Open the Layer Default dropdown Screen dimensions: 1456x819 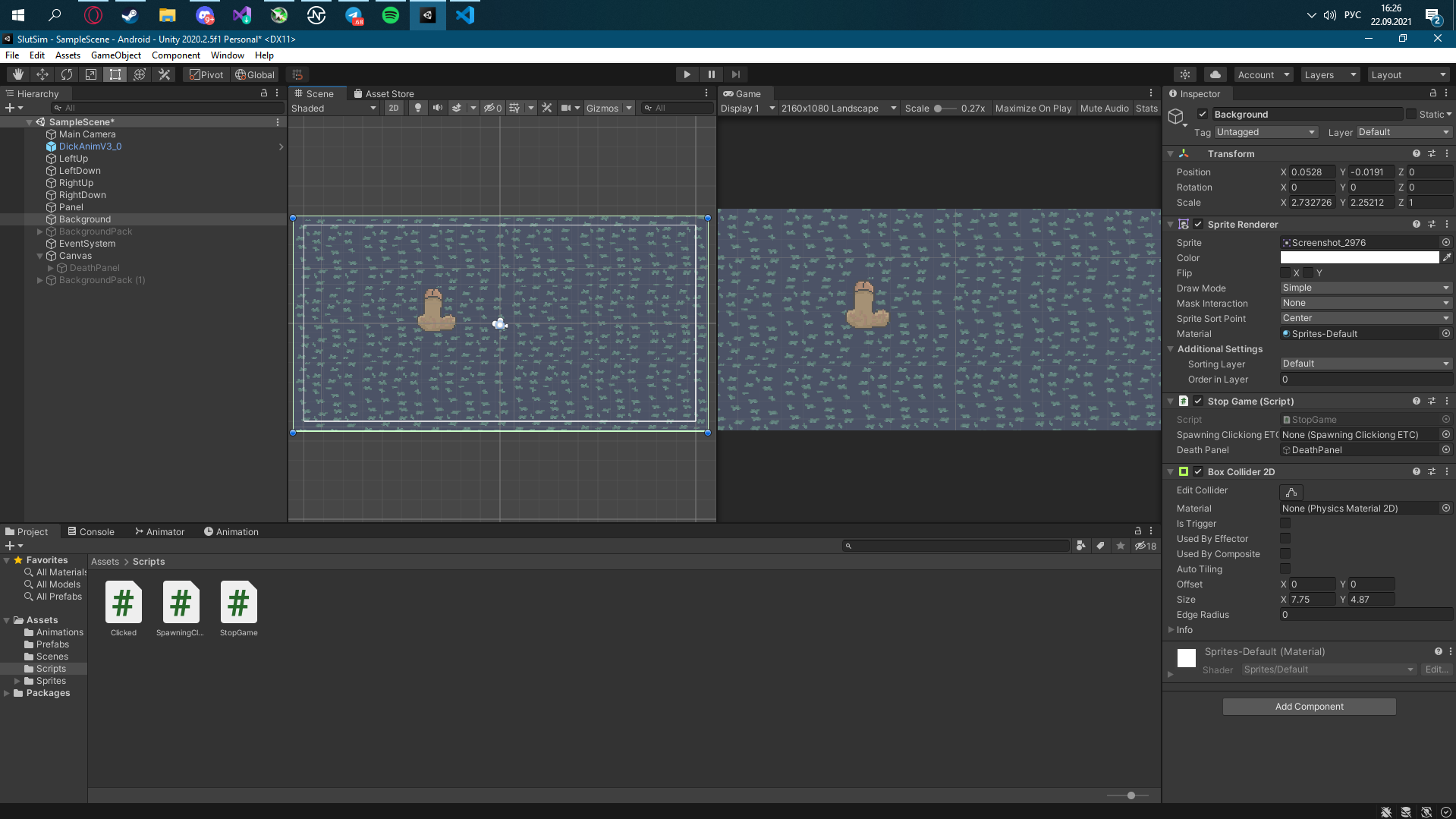[1404, 132]
